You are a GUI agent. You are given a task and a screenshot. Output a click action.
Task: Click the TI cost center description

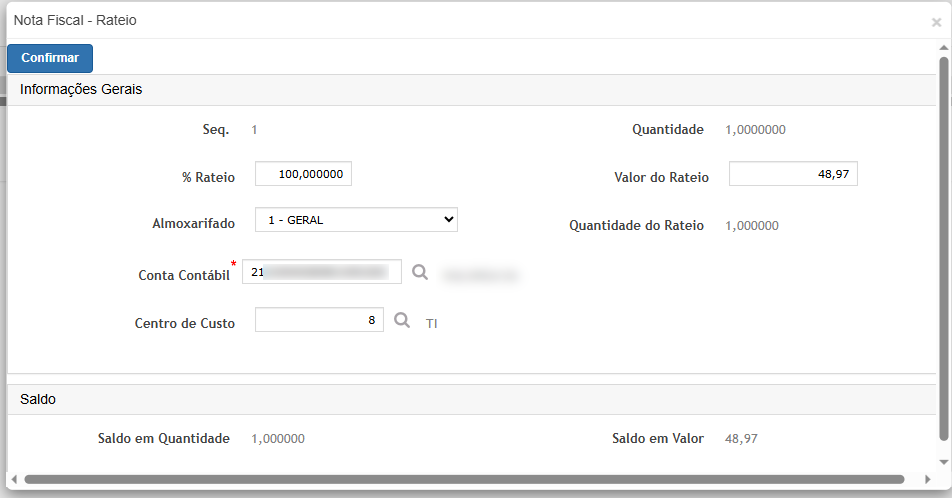(432, 323)
